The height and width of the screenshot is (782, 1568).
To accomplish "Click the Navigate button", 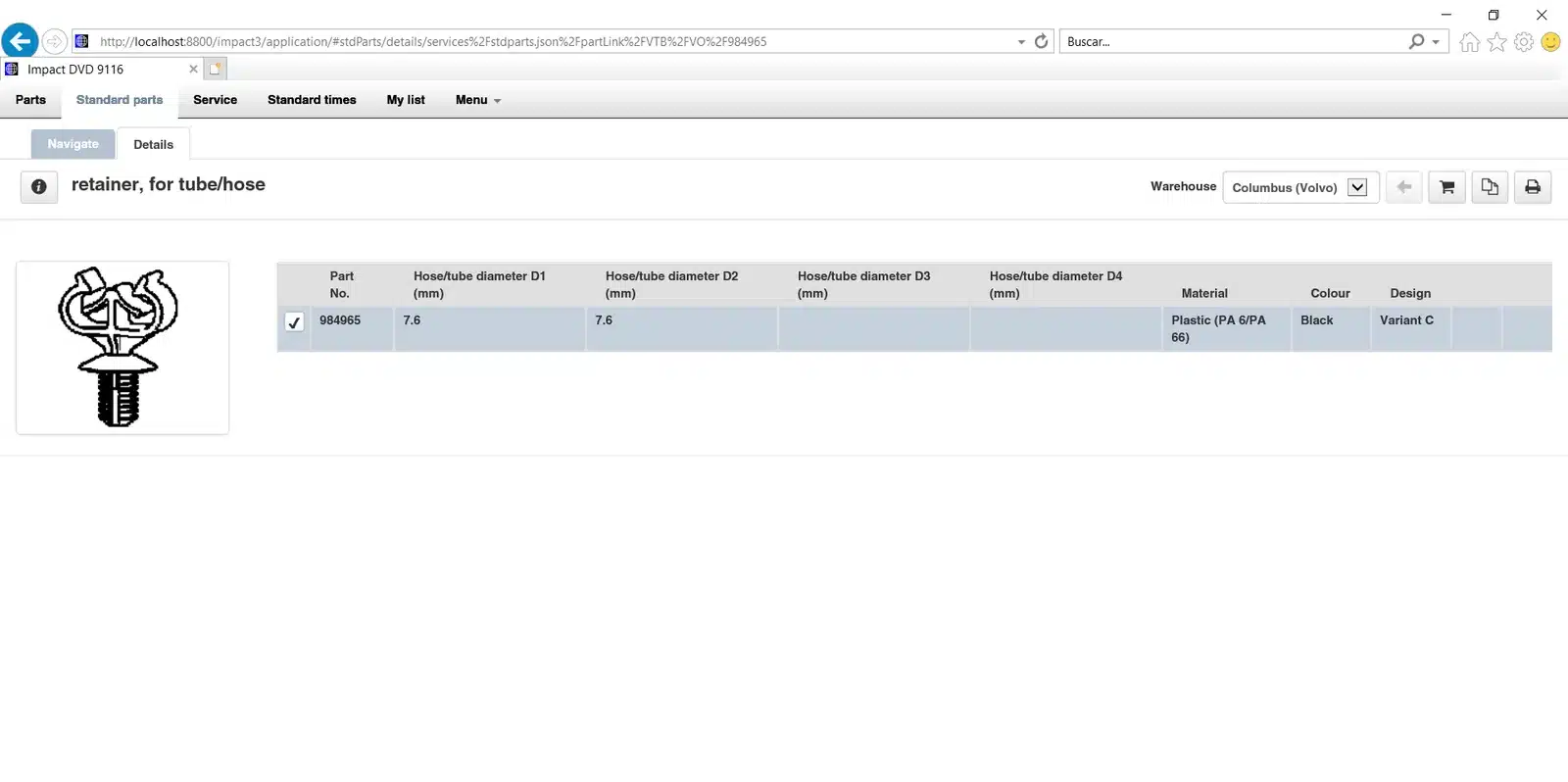I will point(73,144).
